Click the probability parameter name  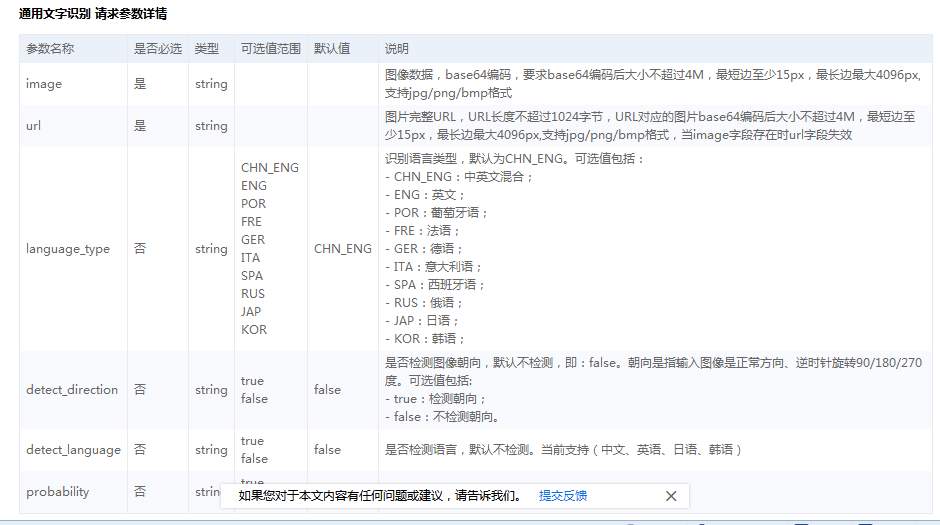(x=58, y=491)
